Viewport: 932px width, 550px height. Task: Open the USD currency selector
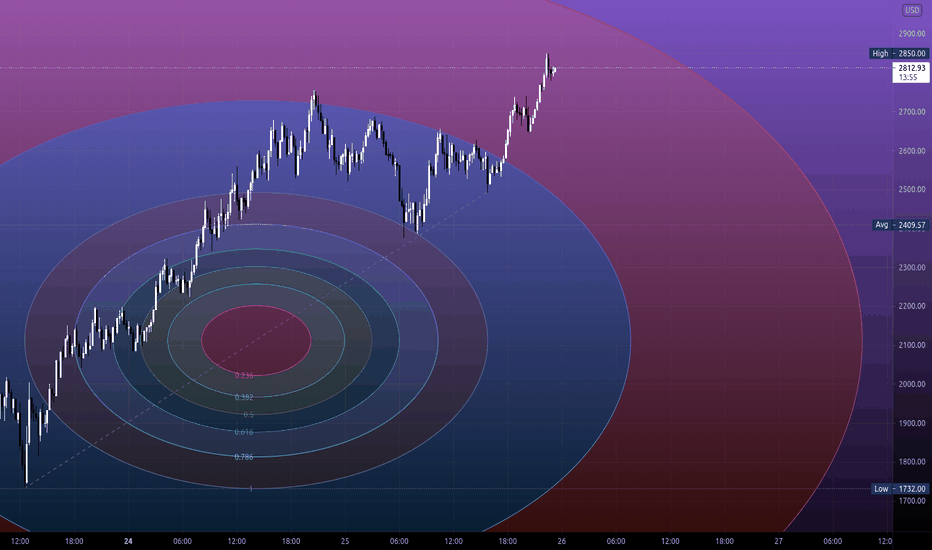(911, 10)
